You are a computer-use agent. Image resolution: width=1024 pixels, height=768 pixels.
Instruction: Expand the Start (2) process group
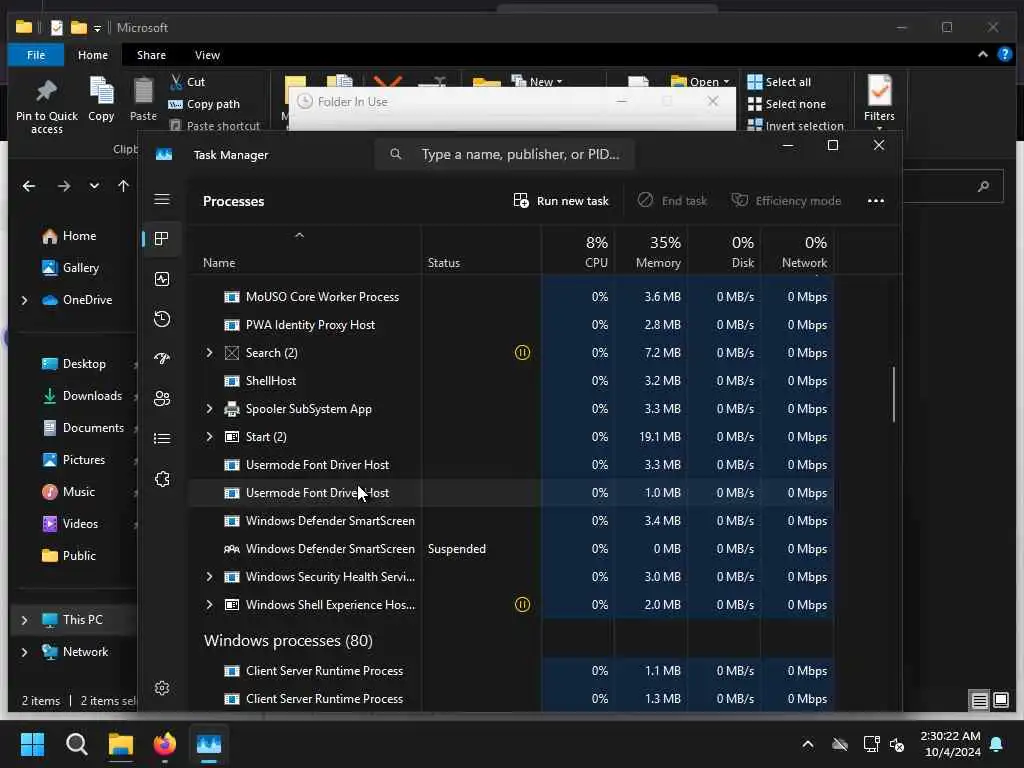[209, 436]
